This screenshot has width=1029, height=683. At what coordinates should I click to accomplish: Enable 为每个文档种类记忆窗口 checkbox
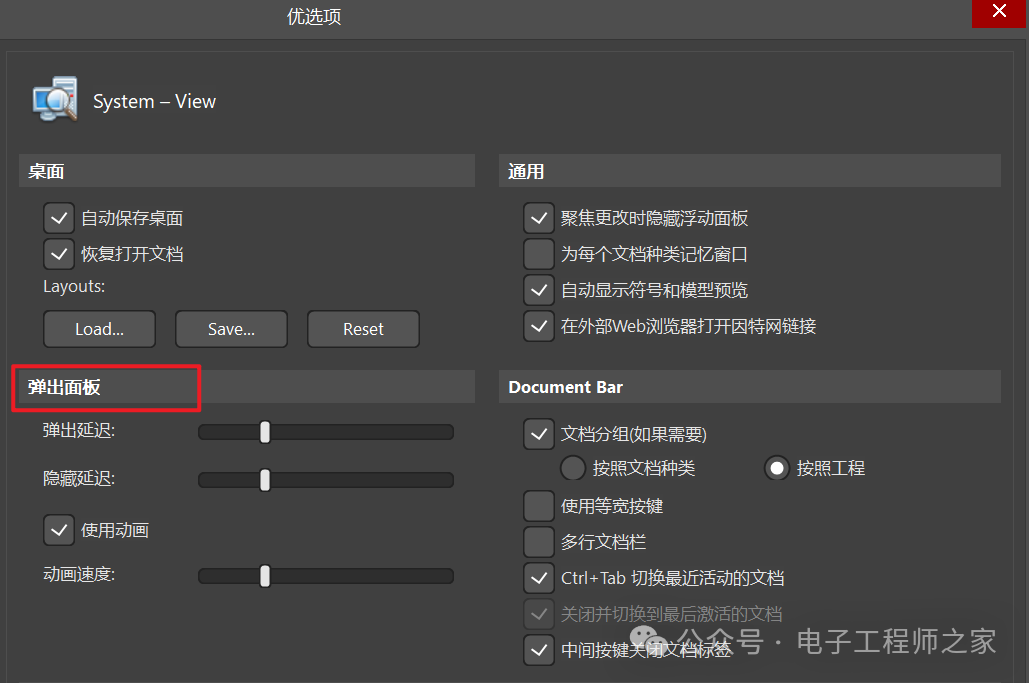coord(539,254)
